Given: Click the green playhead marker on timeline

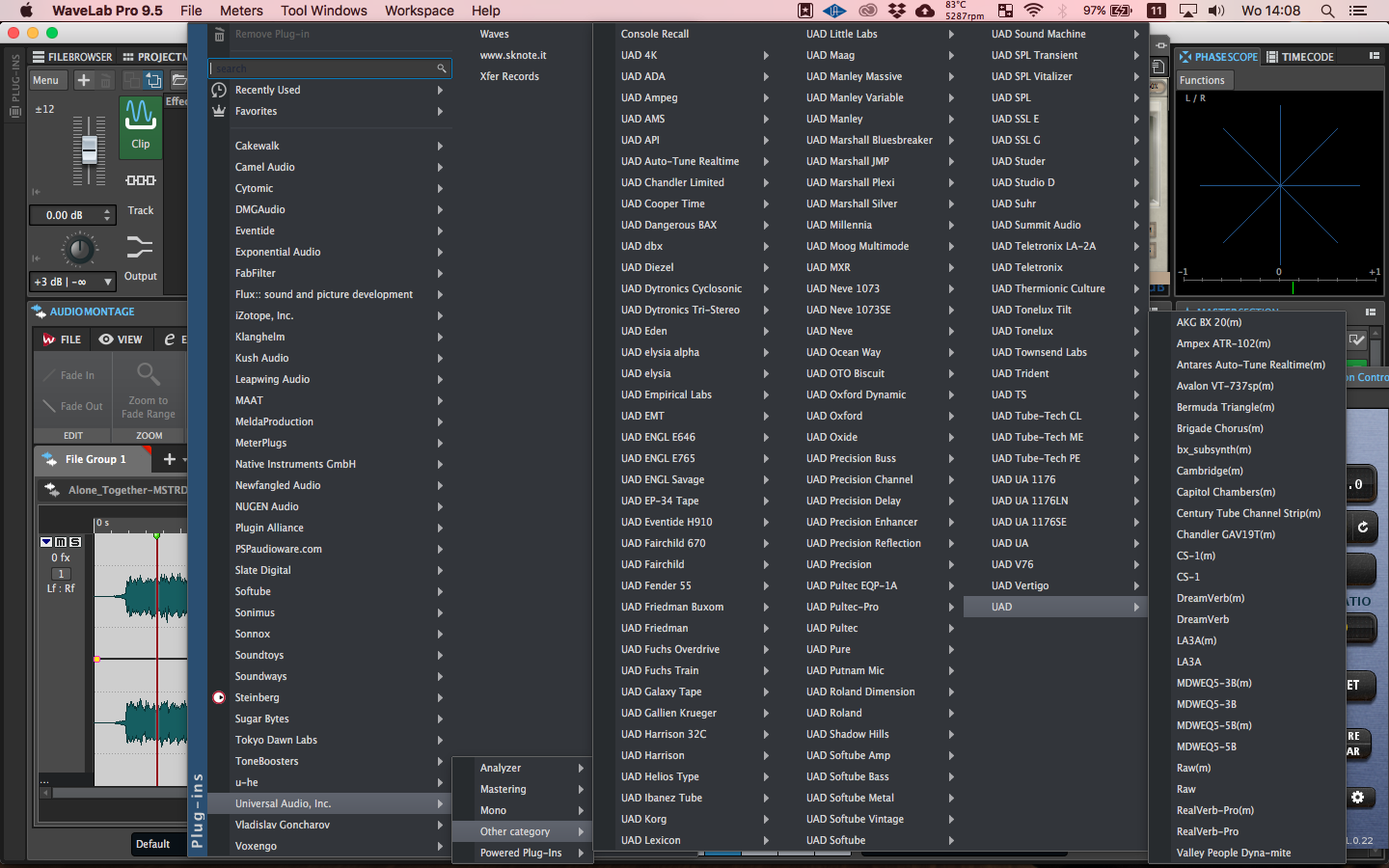Looking at the screenshot, I should click(156, 535).
